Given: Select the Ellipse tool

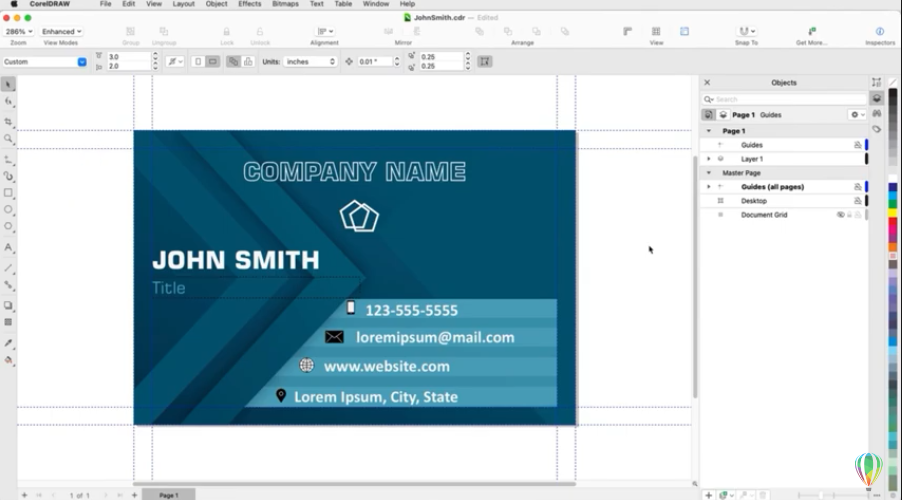Looking at the screenshot, I should (8, 209).
